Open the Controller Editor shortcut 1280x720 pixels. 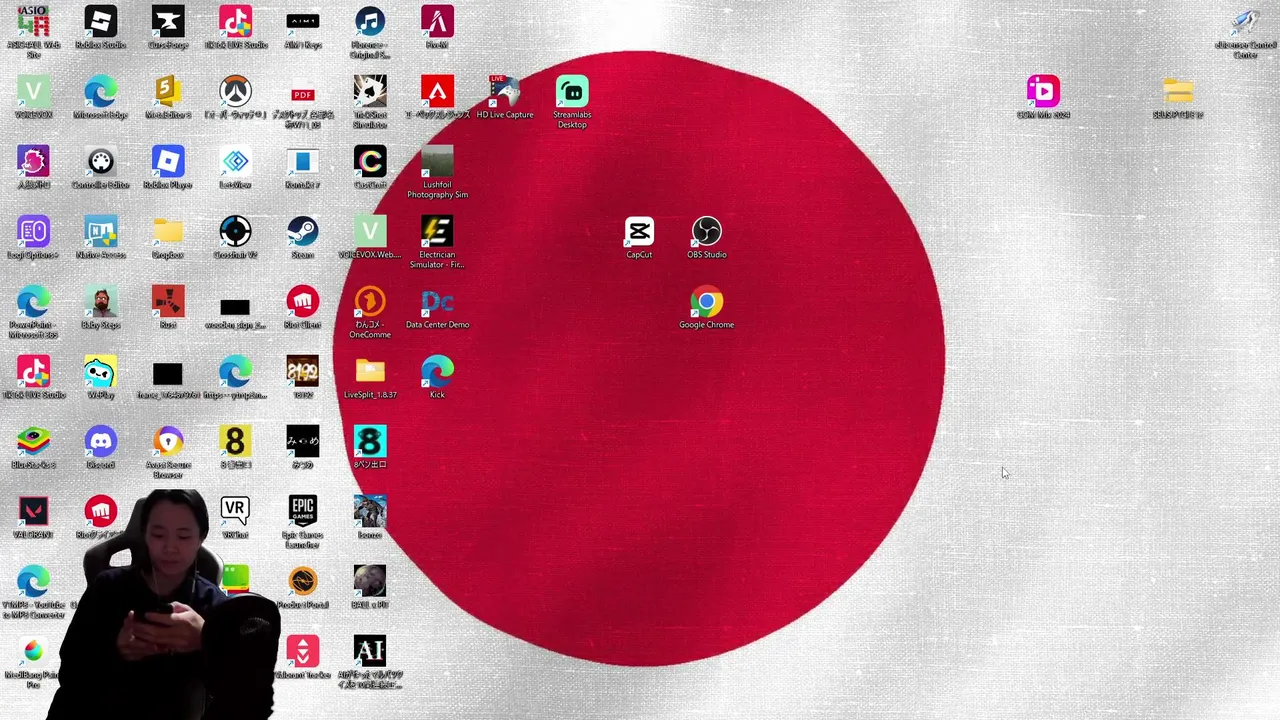[x=101, y=162]
